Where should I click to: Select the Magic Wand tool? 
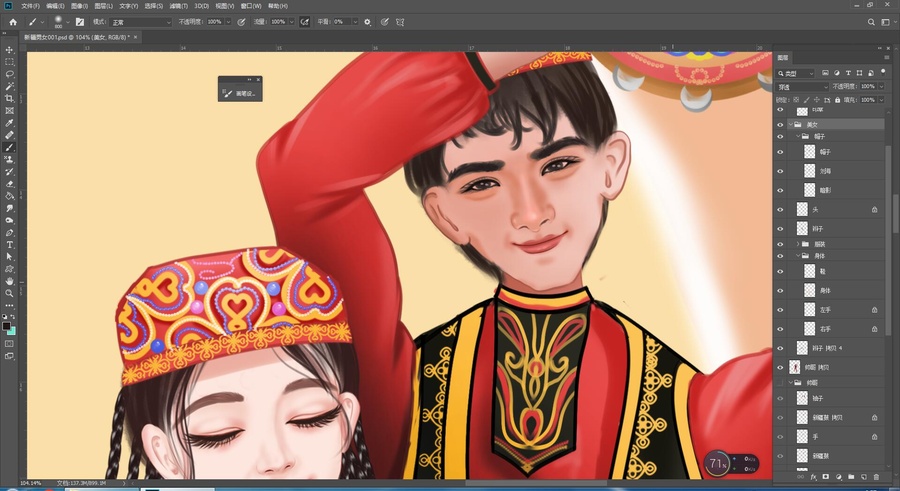9,86
